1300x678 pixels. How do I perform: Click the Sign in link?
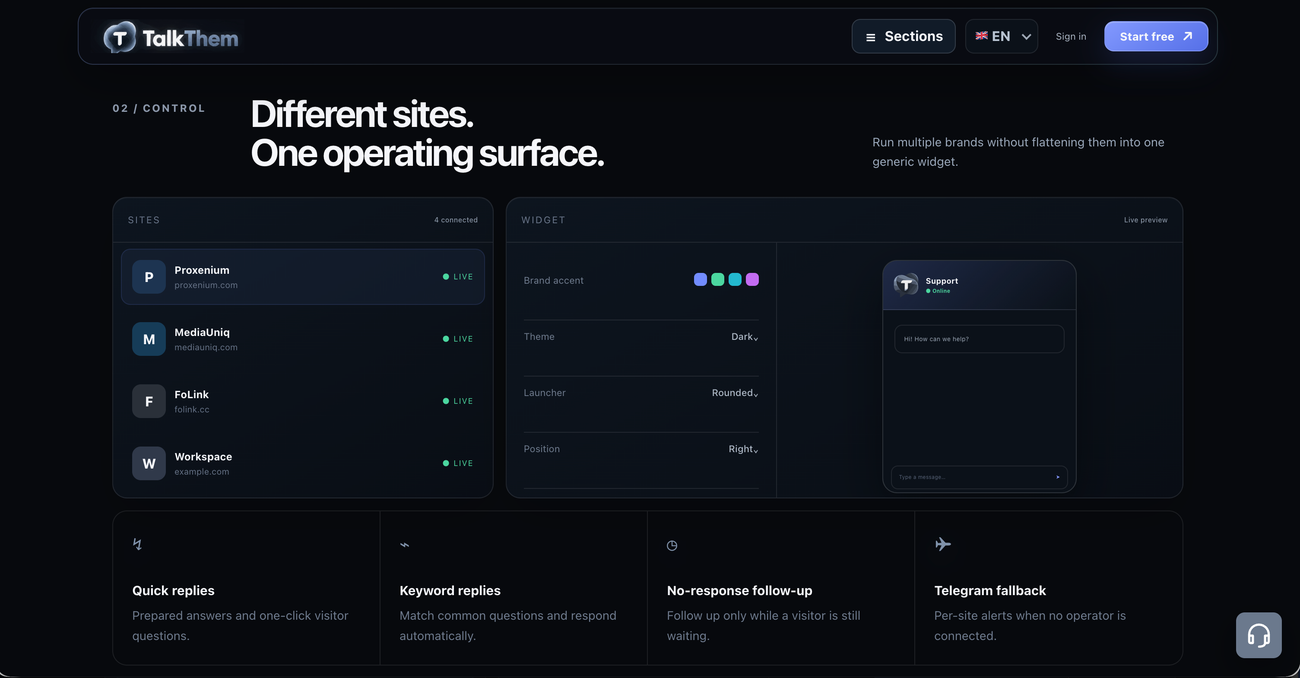1070,37
